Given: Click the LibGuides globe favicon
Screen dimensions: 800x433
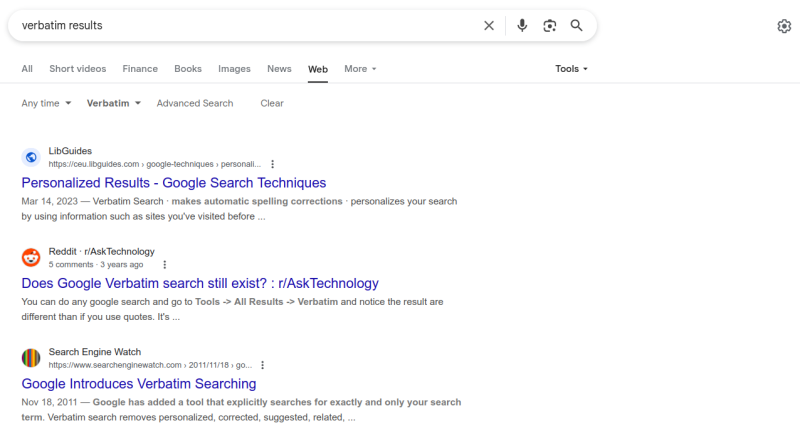Looking at the screenshot, I should pyautogui.click(x=31, y=157).
